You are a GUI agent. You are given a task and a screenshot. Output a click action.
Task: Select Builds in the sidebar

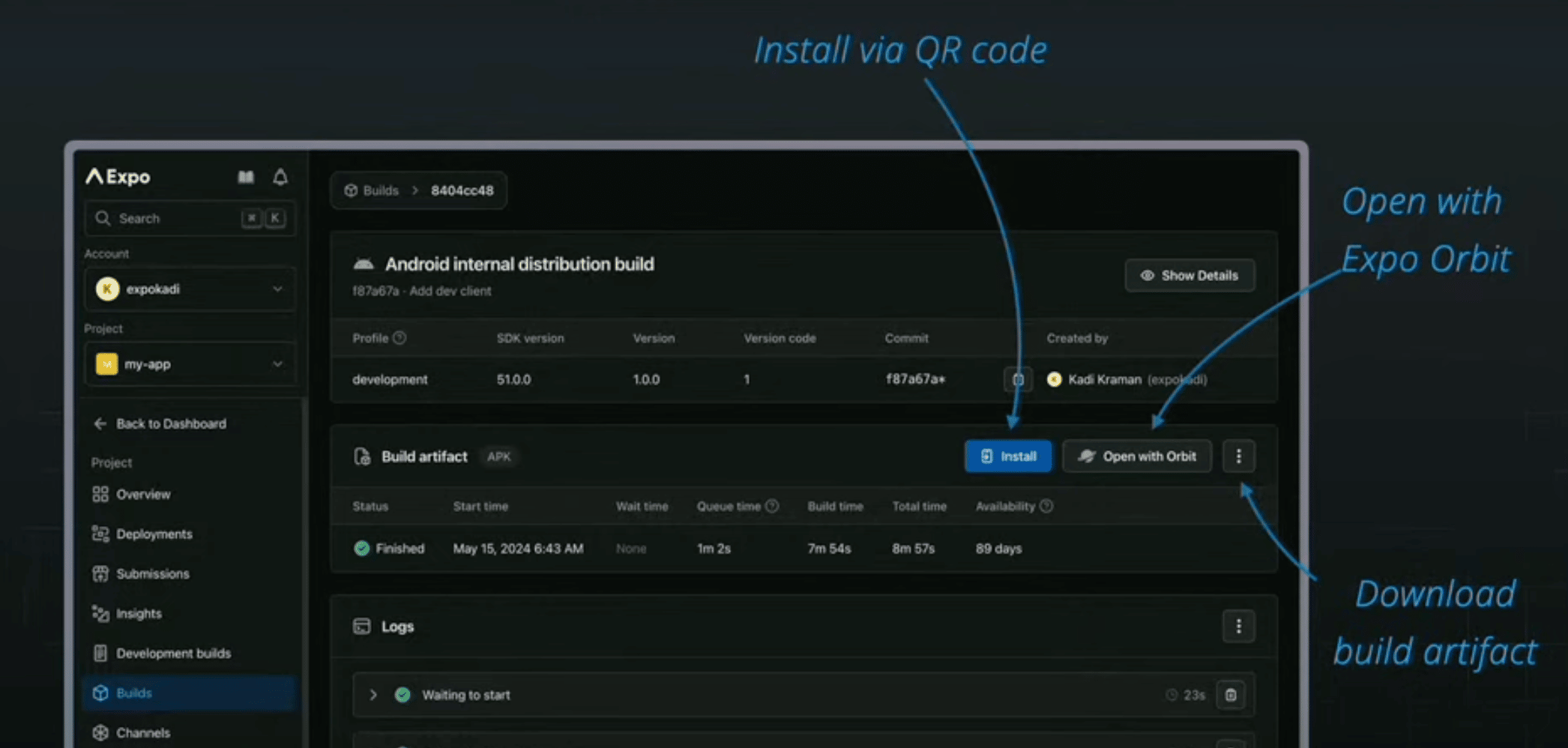(190, 693)
